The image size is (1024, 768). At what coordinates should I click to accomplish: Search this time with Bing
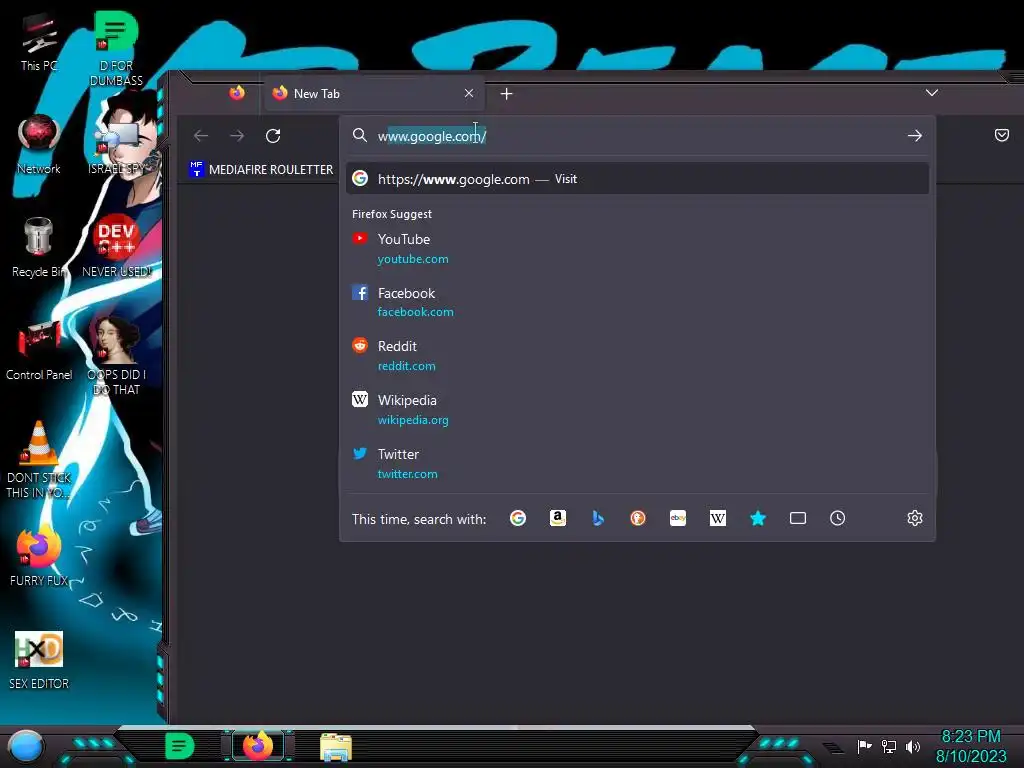[598, 519]
